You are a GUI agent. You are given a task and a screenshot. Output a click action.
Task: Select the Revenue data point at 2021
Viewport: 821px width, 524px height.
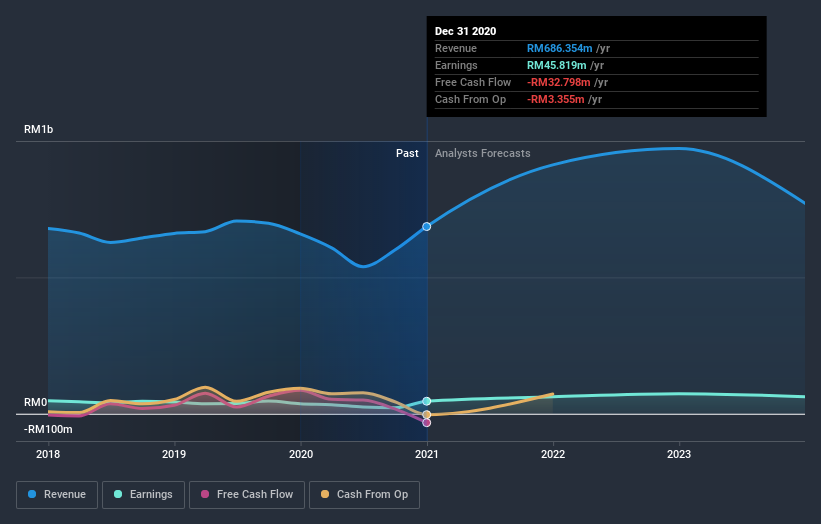tap(427, 227)
